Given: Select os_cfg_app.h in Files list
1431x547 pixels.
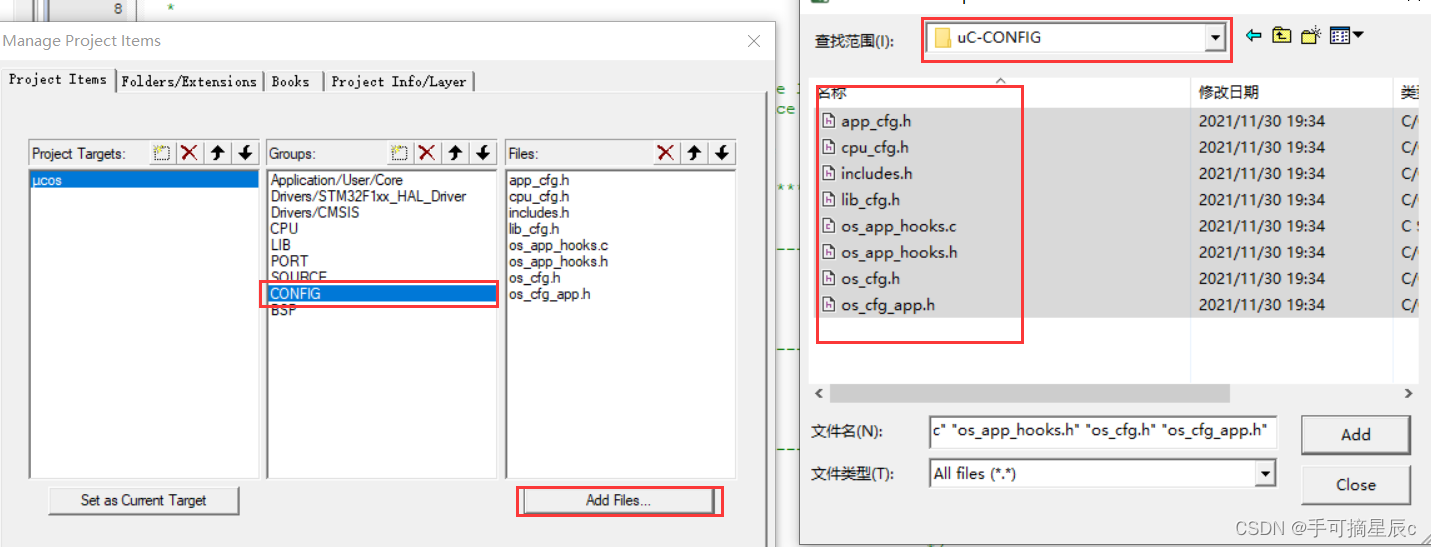Looking at the screenshot, I should tap(550, 294).
